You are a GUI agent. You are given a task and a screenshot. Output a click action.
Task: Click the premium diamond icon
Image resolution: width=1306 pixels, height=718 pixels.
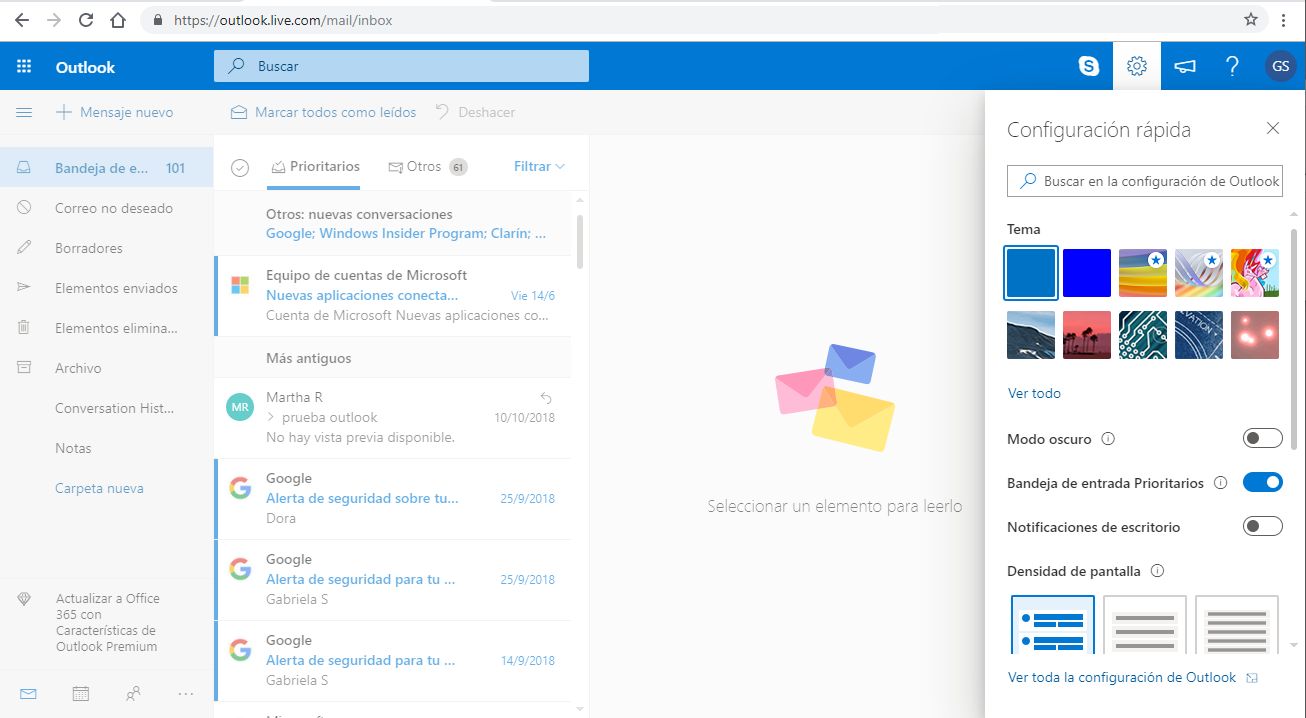(x=25, y=598)
